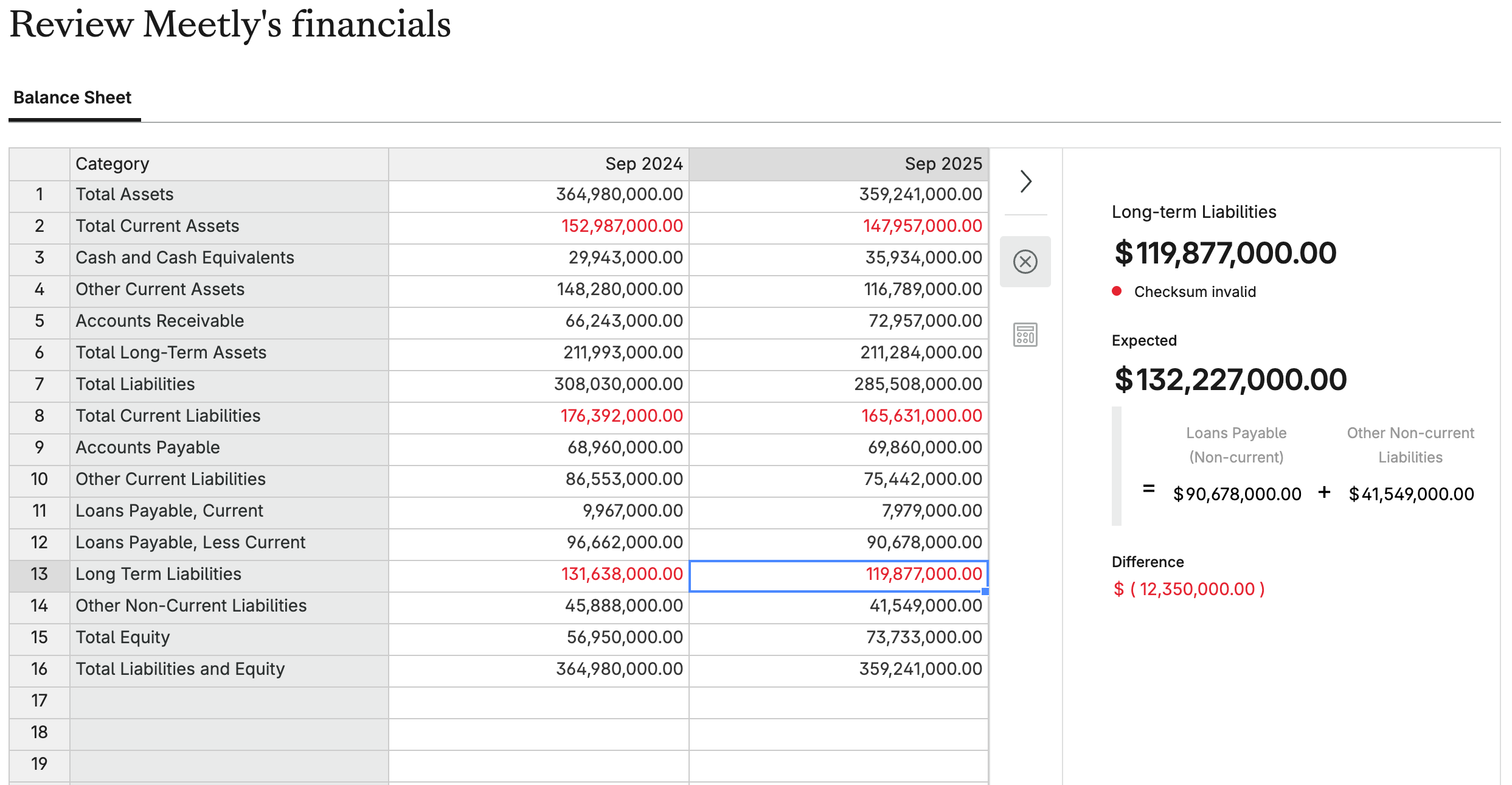Click the Difference amount of $(12,350,000.00)
The height and width of the screenshot is (785, 1512).
[1189, 588]
